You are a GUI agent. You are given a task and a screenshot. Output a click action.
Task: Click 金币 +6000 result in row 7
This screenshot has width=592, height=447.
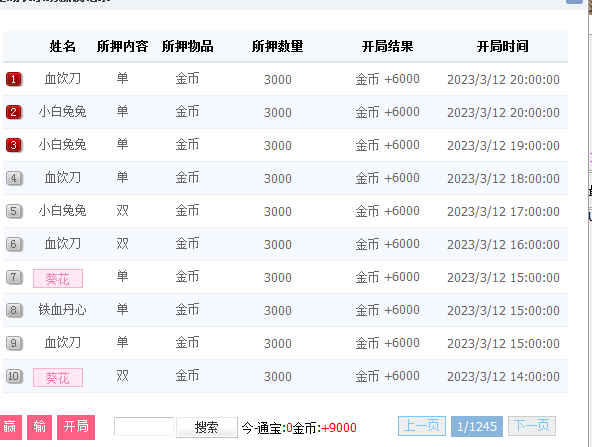coord(387,277)
